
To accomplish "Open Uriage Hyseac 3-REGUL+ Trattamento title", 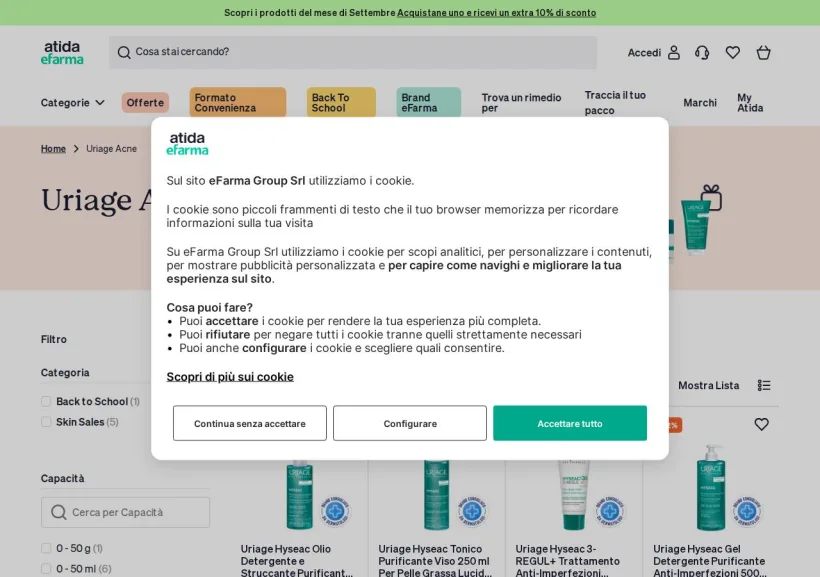I will pyautogui.click(x=567, y=561).
